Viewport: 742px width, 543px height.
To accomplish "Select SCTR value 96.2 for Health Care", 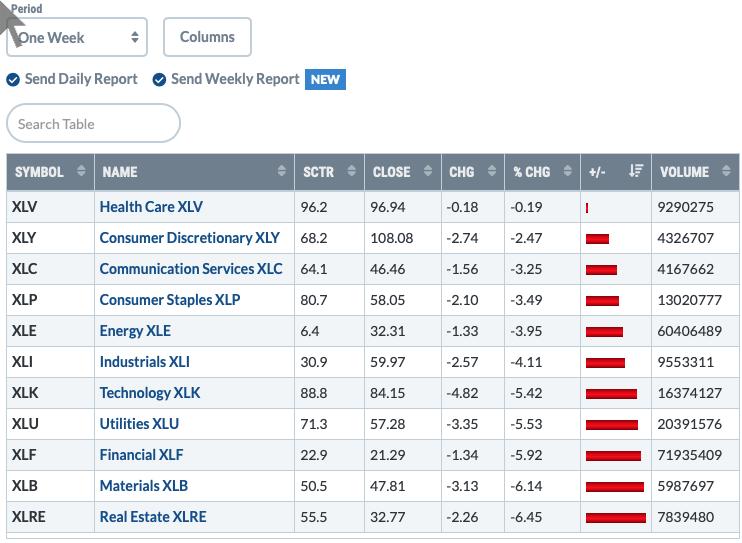I will [314, 207].
